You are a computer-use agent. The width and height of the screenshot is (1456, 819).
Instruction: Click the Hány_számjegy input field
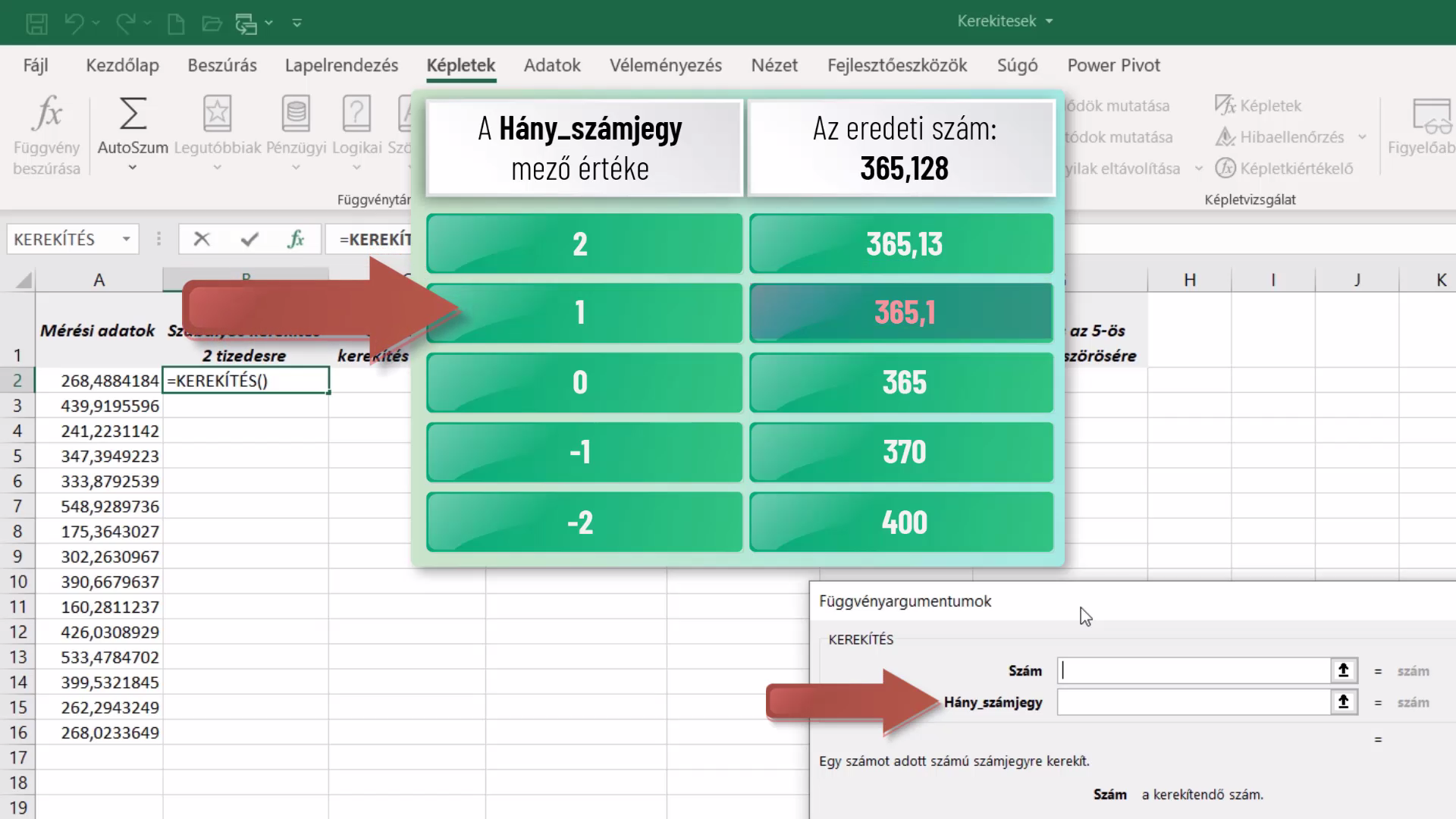[x=1194, y=702]
